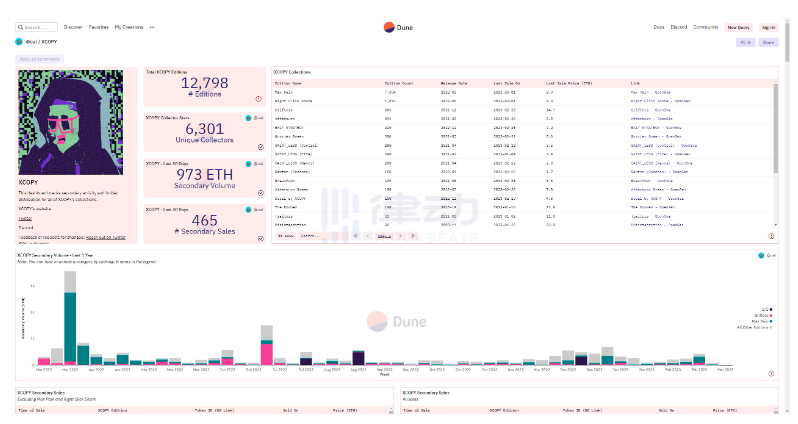Click the XCOPY artwork thumbnail
Viewport: 798px width, 424px height.
coord(71,123)
